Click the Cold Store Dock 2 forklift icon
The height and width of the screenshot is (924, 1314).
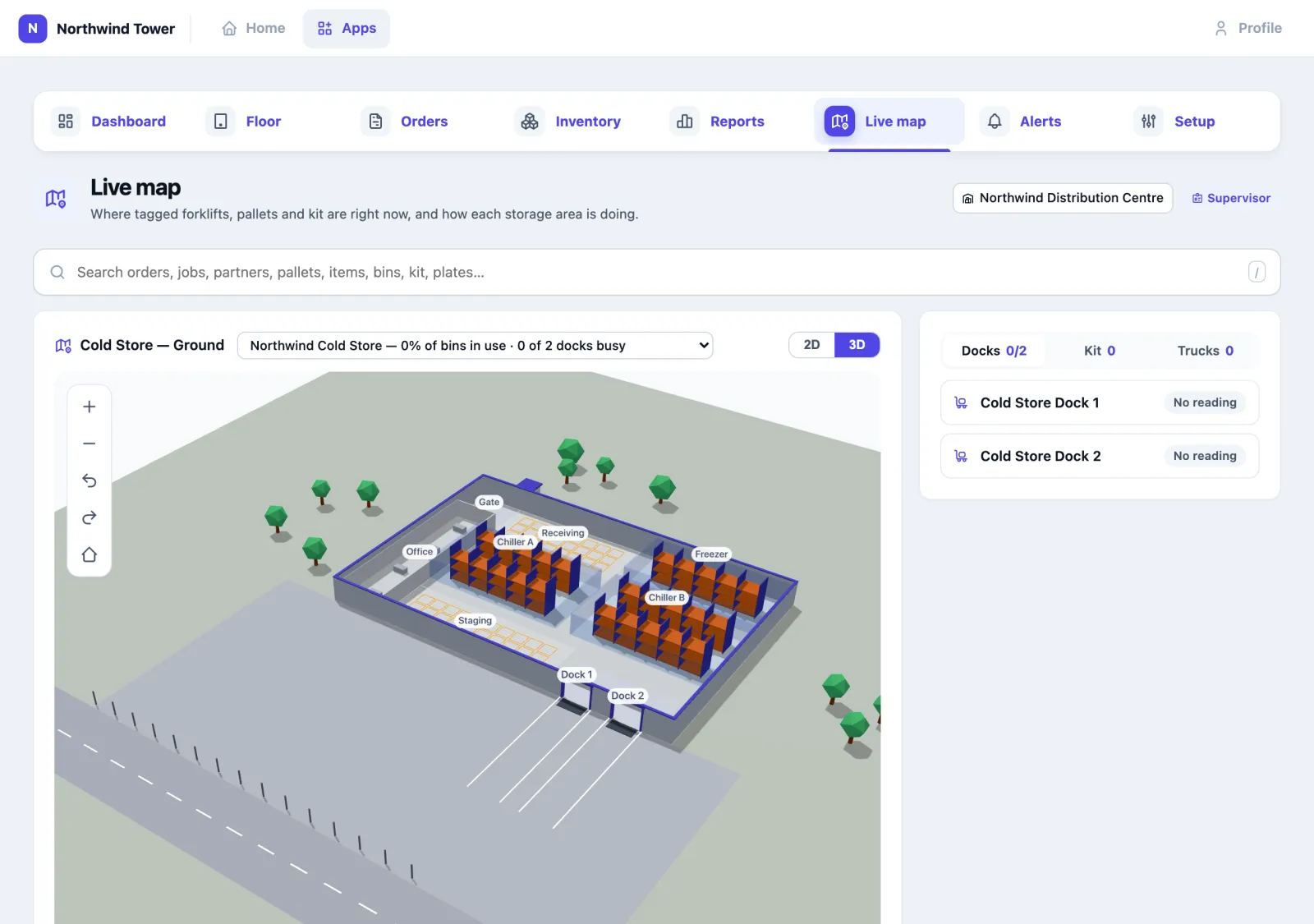[x=961, y=456]
